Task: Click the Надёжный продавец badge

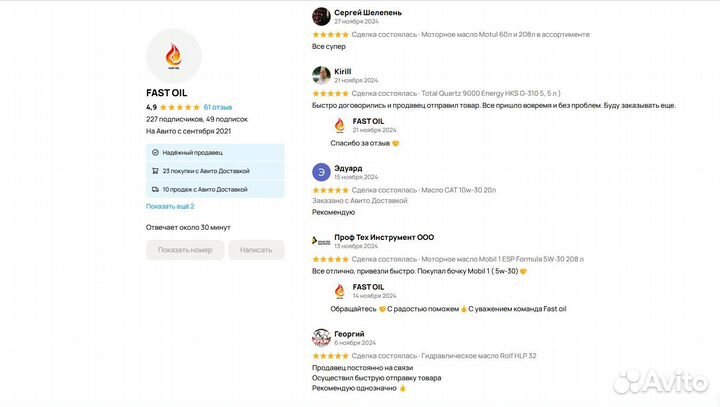Action: click(215, 153)
